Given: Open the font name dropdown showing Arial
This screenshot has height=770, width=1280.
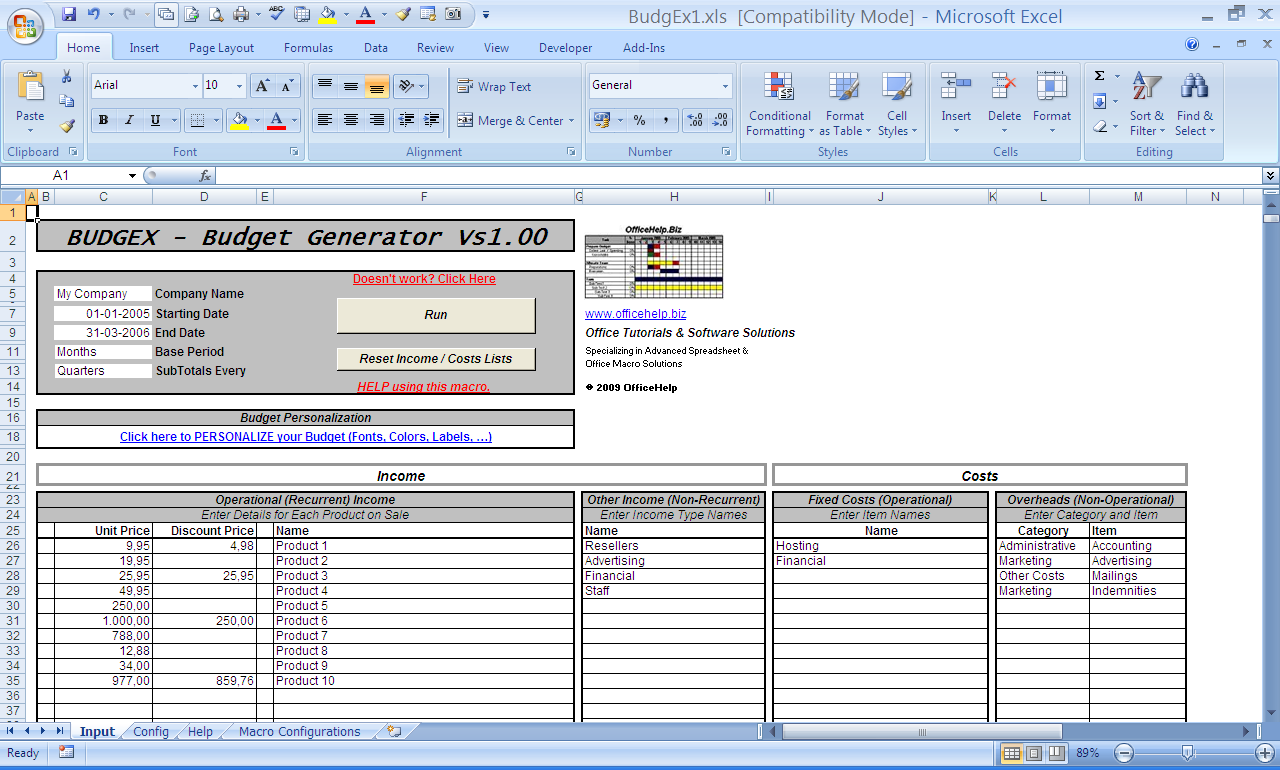Looking at the screenshot, I should [x=195, y=86].
